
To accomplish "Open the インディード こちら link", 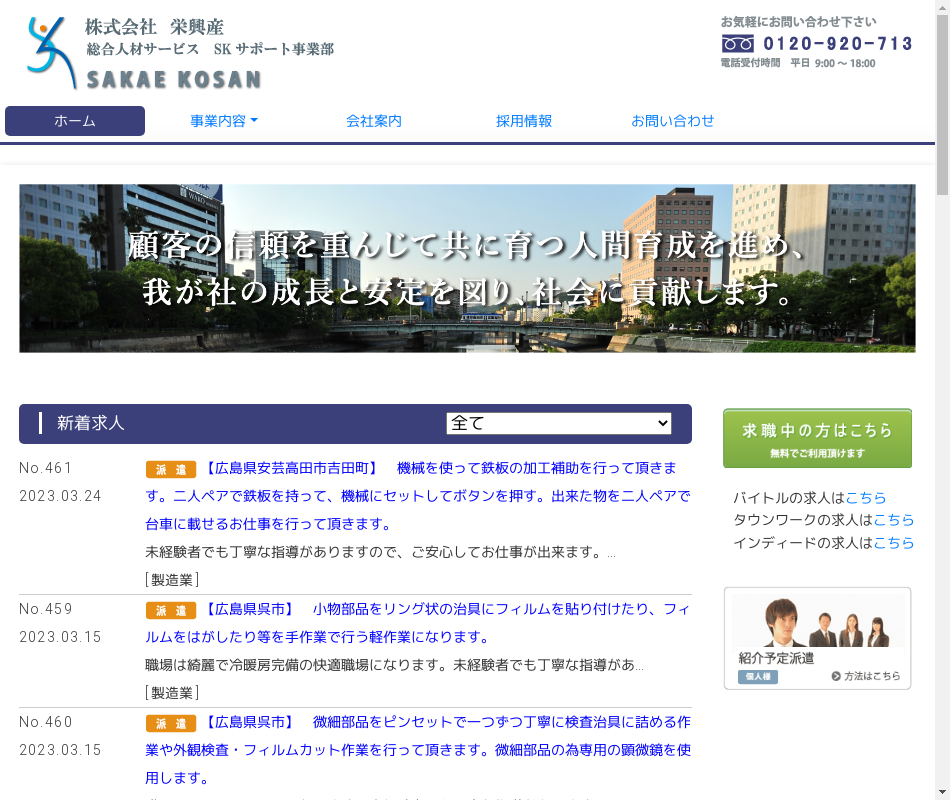I will (x=893, y=542).
